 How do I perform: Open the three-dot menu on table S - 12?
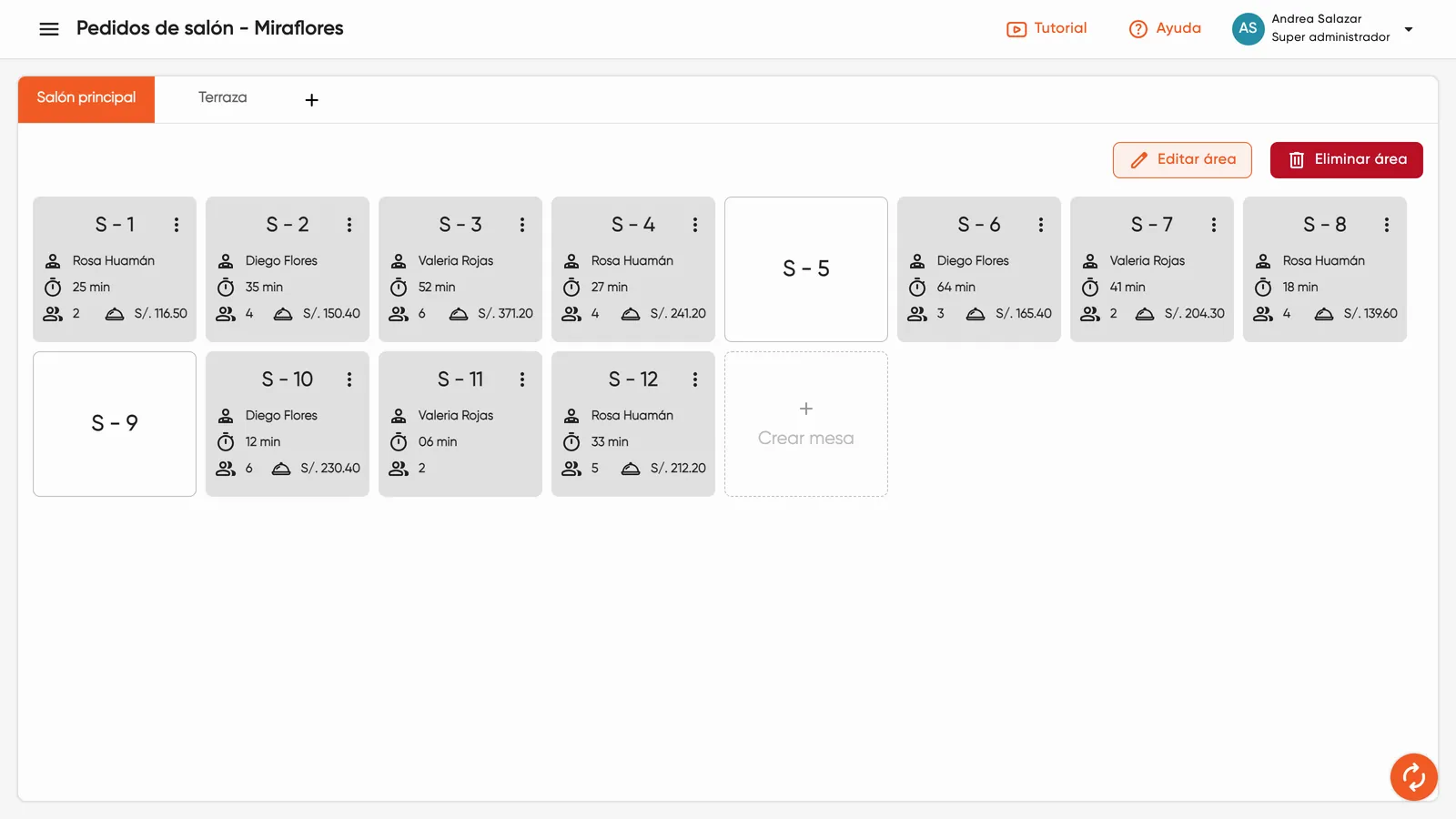click(695, 379)
